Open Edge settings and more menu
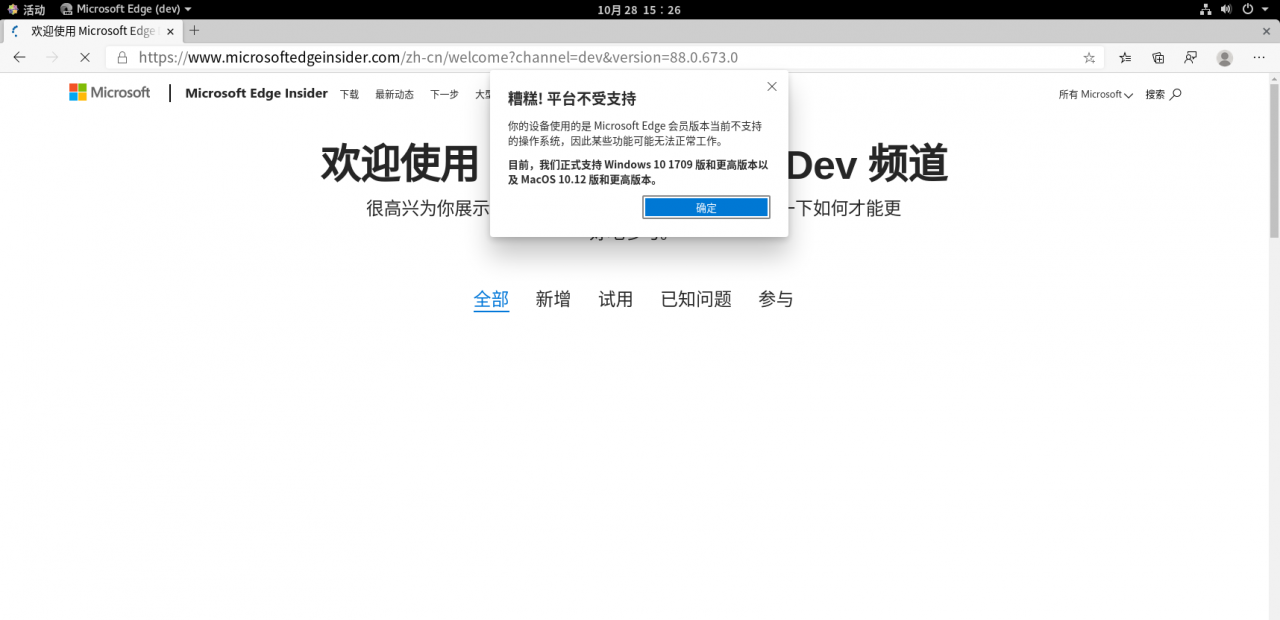This screenshot has width=1280, height=620. coord(1258,58)
